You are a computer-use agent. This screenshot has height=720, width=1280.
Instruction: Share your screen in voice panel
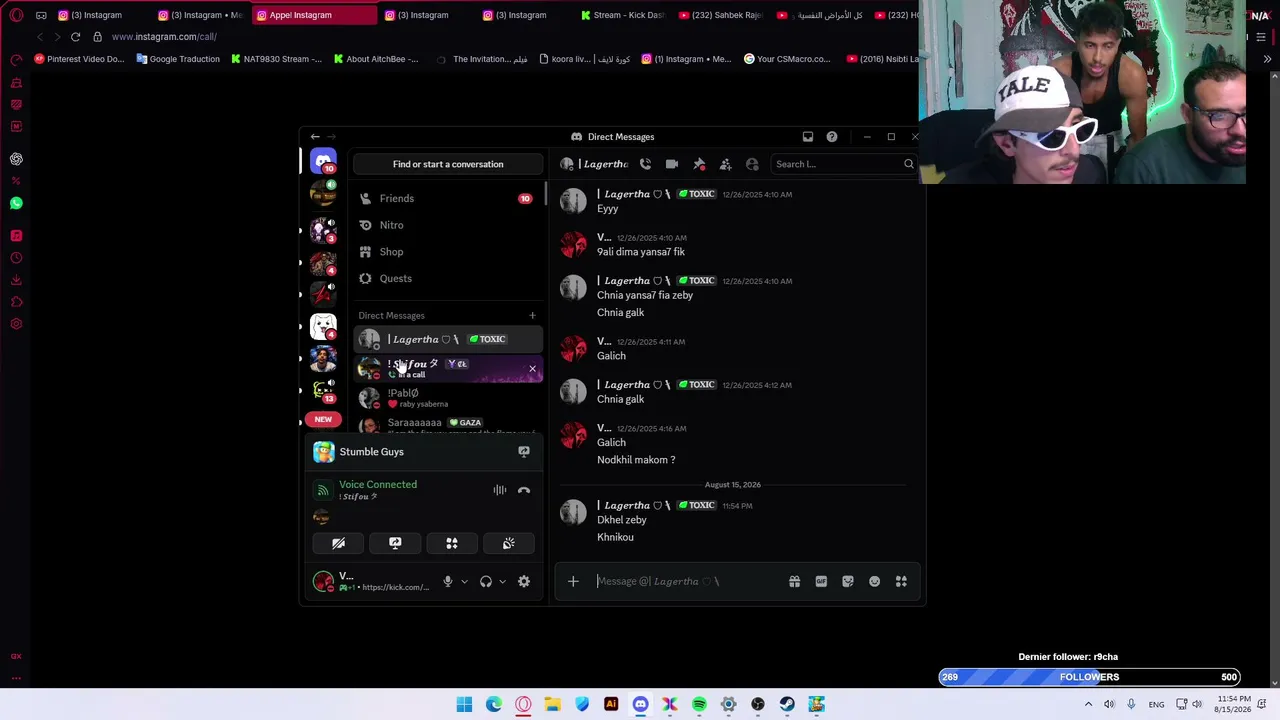[x=395, y=543]
